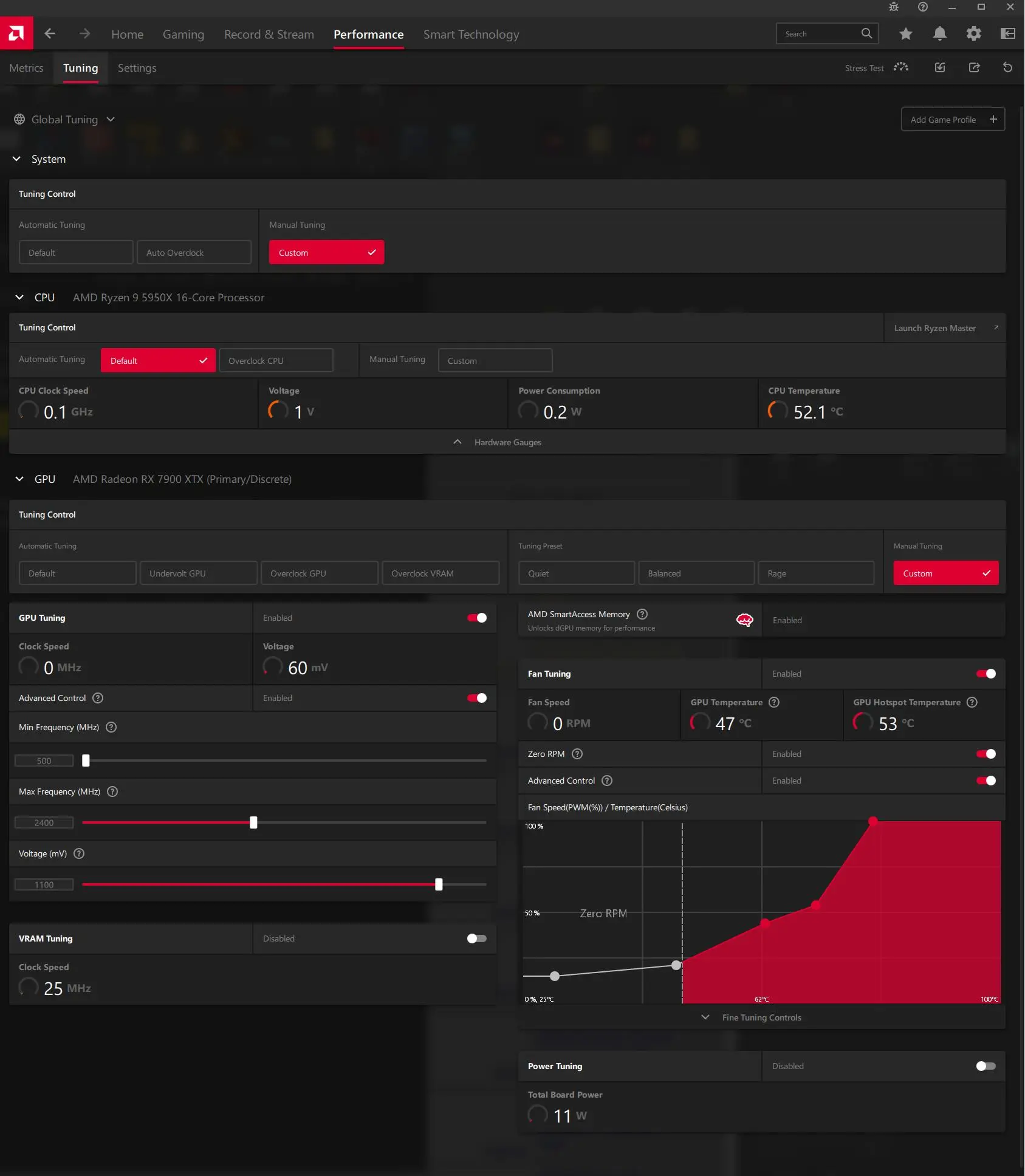Click Min Frequency help question icon

click(111, 727)
